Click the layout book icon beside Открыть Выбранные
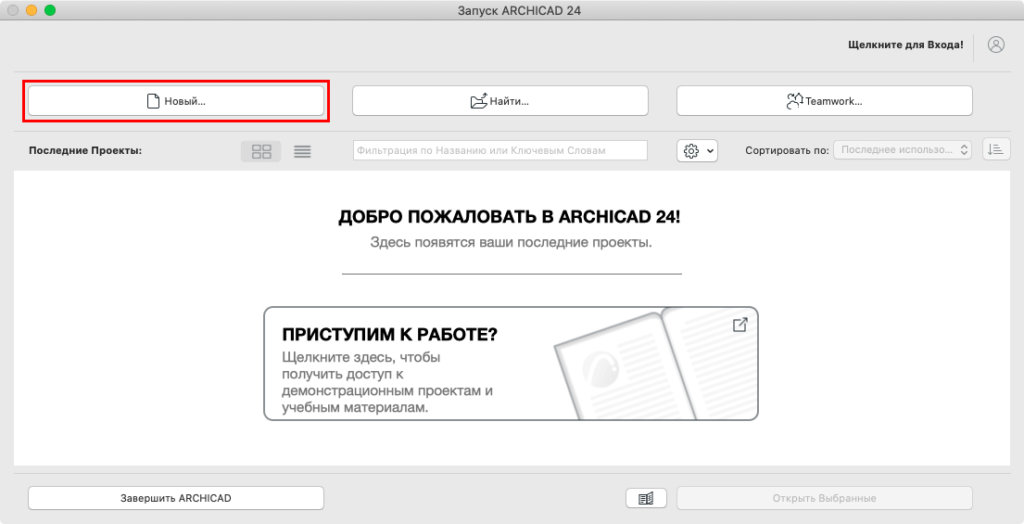 click(x=646, y=498)
